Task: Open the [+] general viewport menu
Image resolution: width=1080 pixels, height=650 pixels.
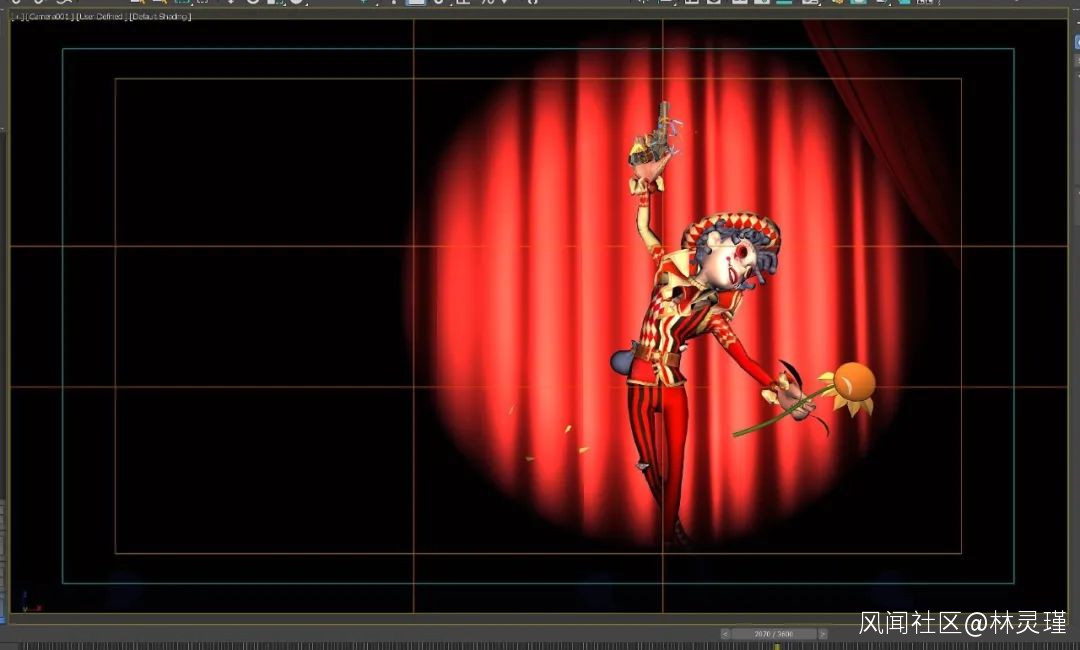Action: click(x=15, y=17)
